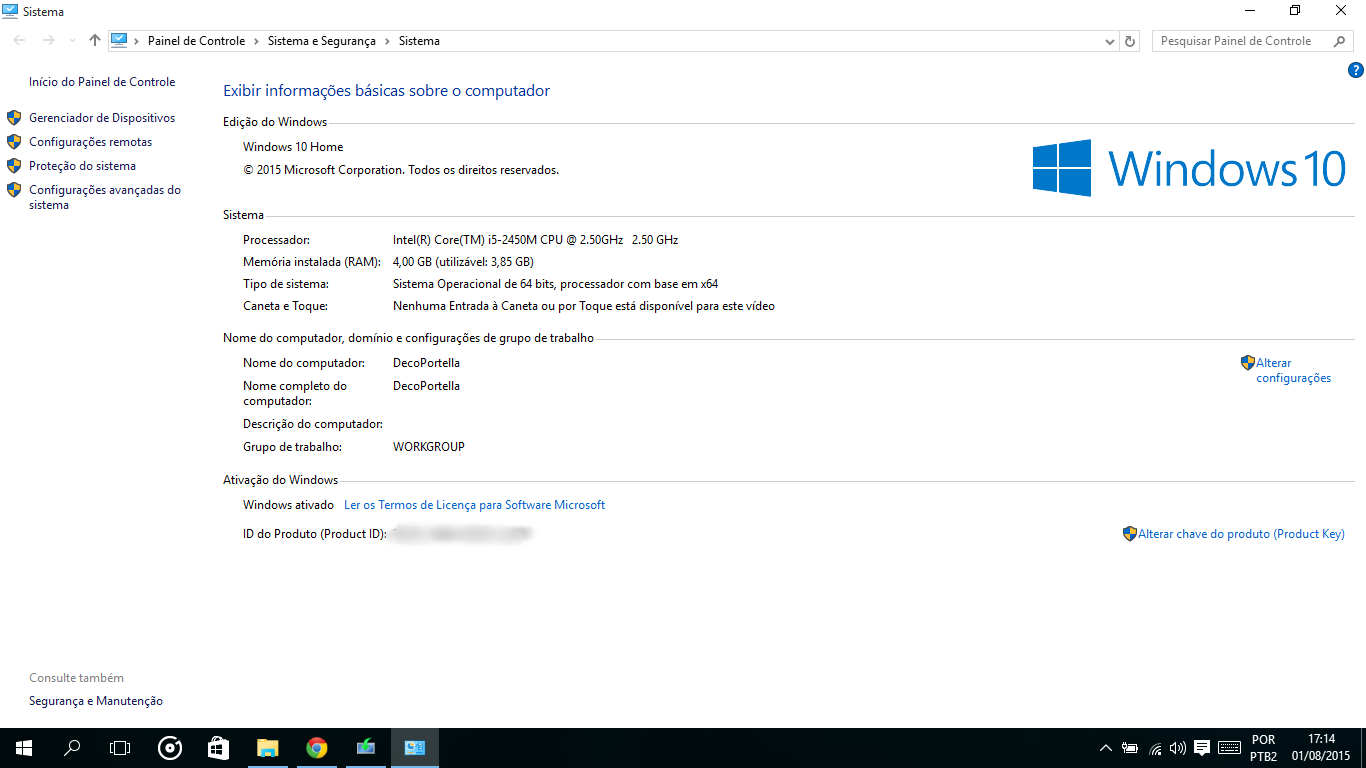Viewport: 1366px width, 768px height.
Task: Open Segurança e Manutenção link
Action: pyautogui.click(x=96, y=701)
